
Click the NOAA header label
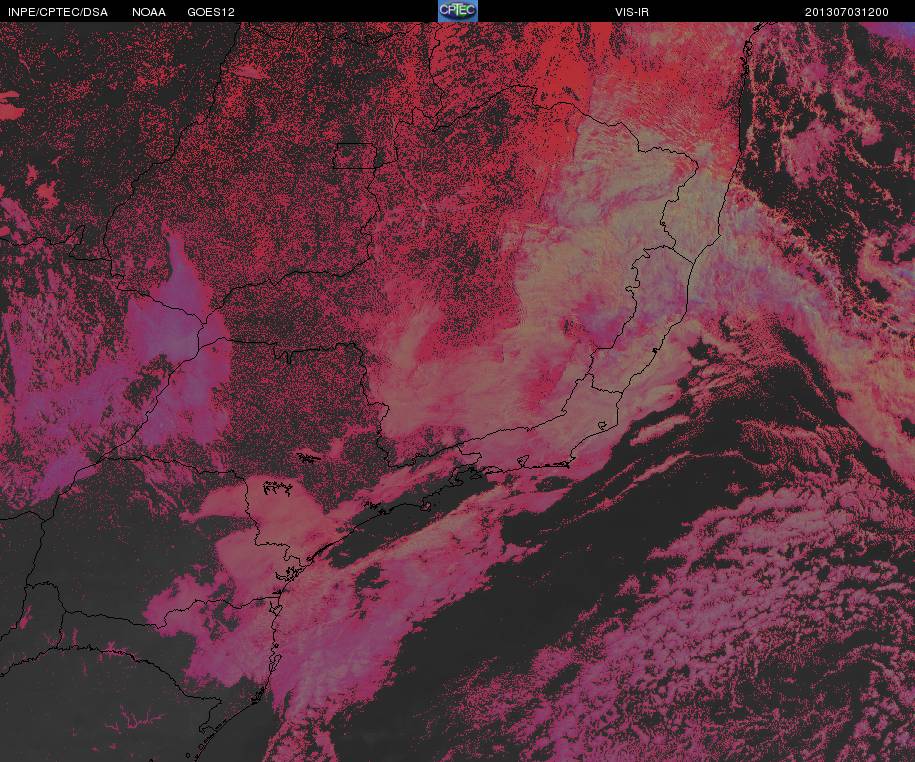(149, 12)
